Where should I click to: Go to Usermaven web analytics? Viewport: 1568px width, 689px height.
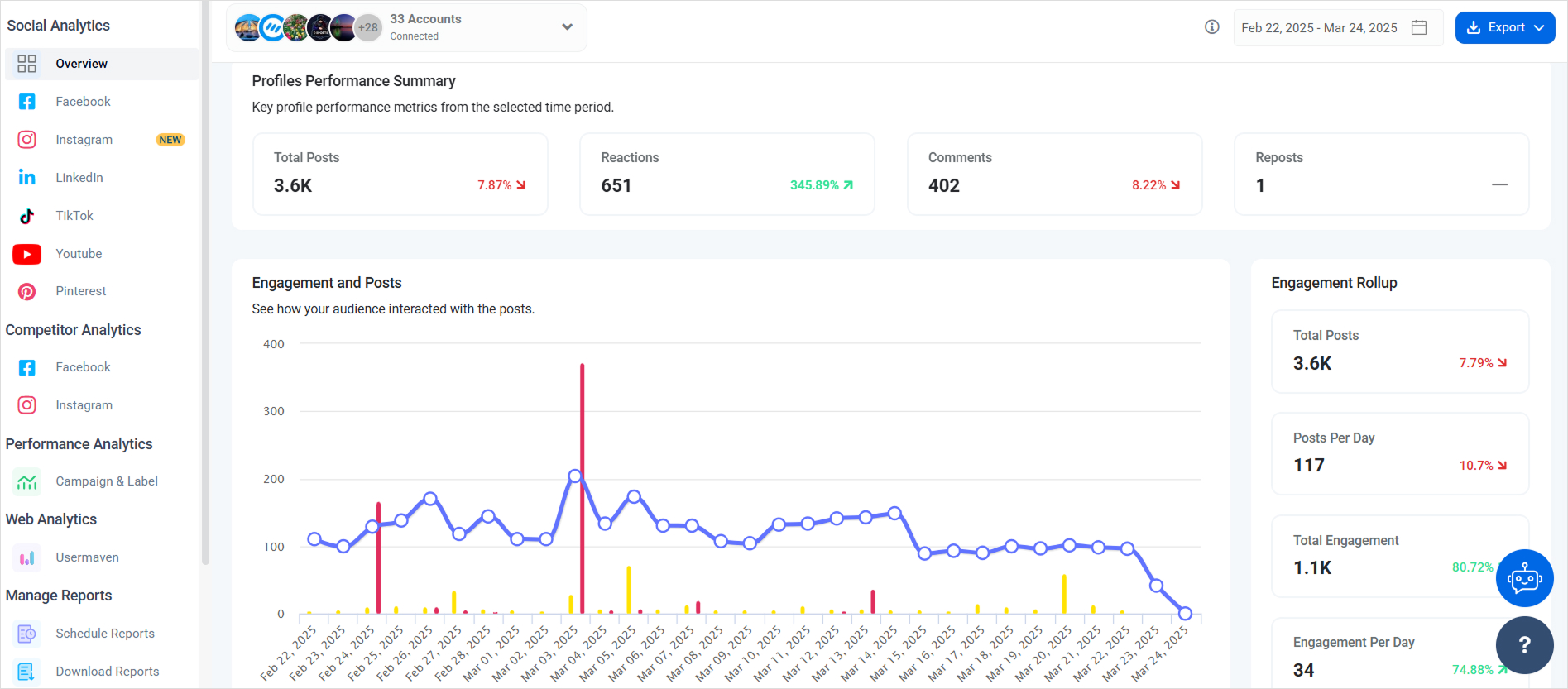pyautogui.click(x=87, y=557)
